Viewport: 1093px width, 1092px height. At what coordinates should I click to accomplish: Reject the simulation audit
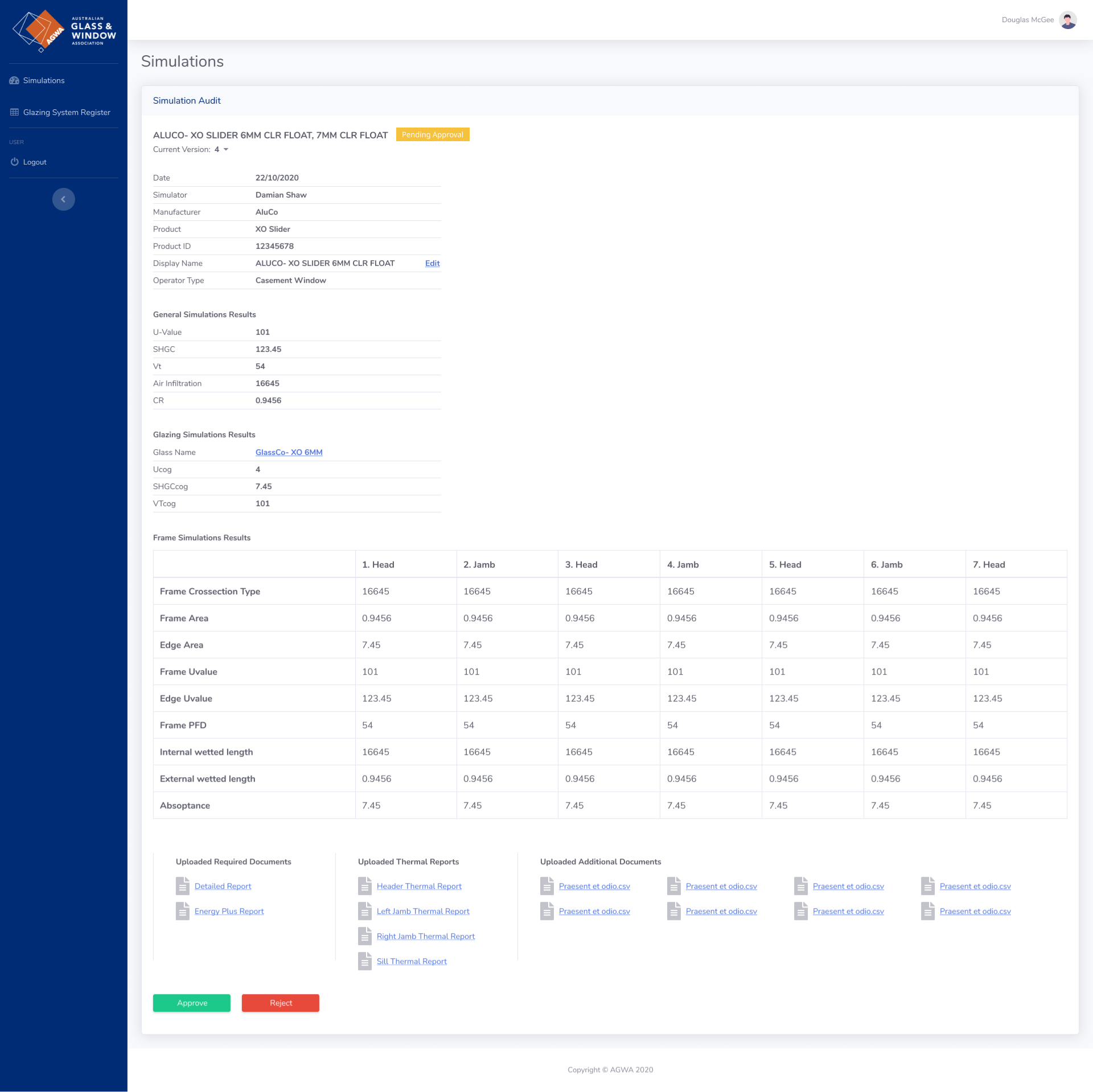point(280,1003)
